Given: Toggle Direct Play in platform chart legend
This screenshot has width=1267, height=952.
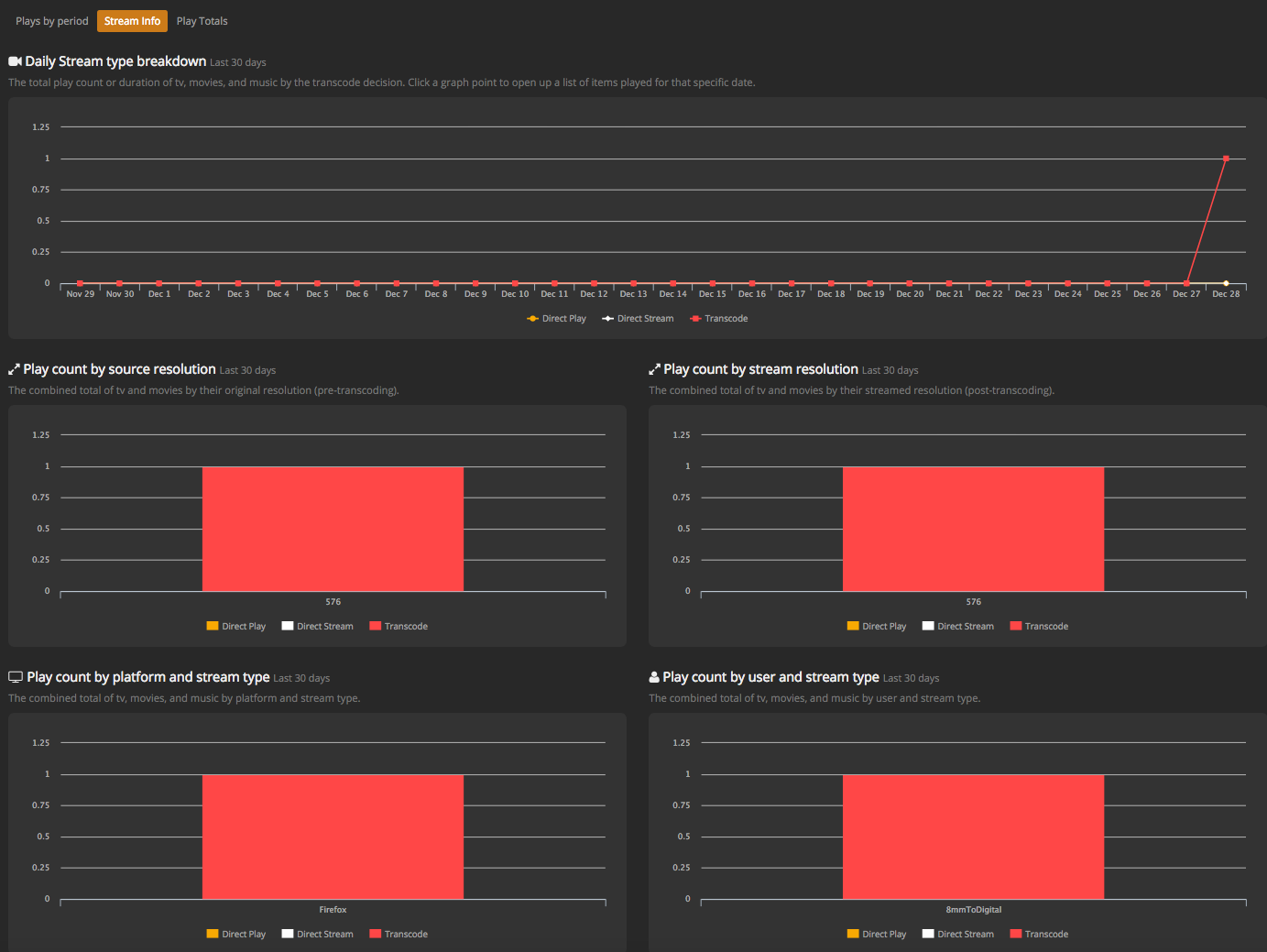Looking at the screenshot, I should coord(235,935).
